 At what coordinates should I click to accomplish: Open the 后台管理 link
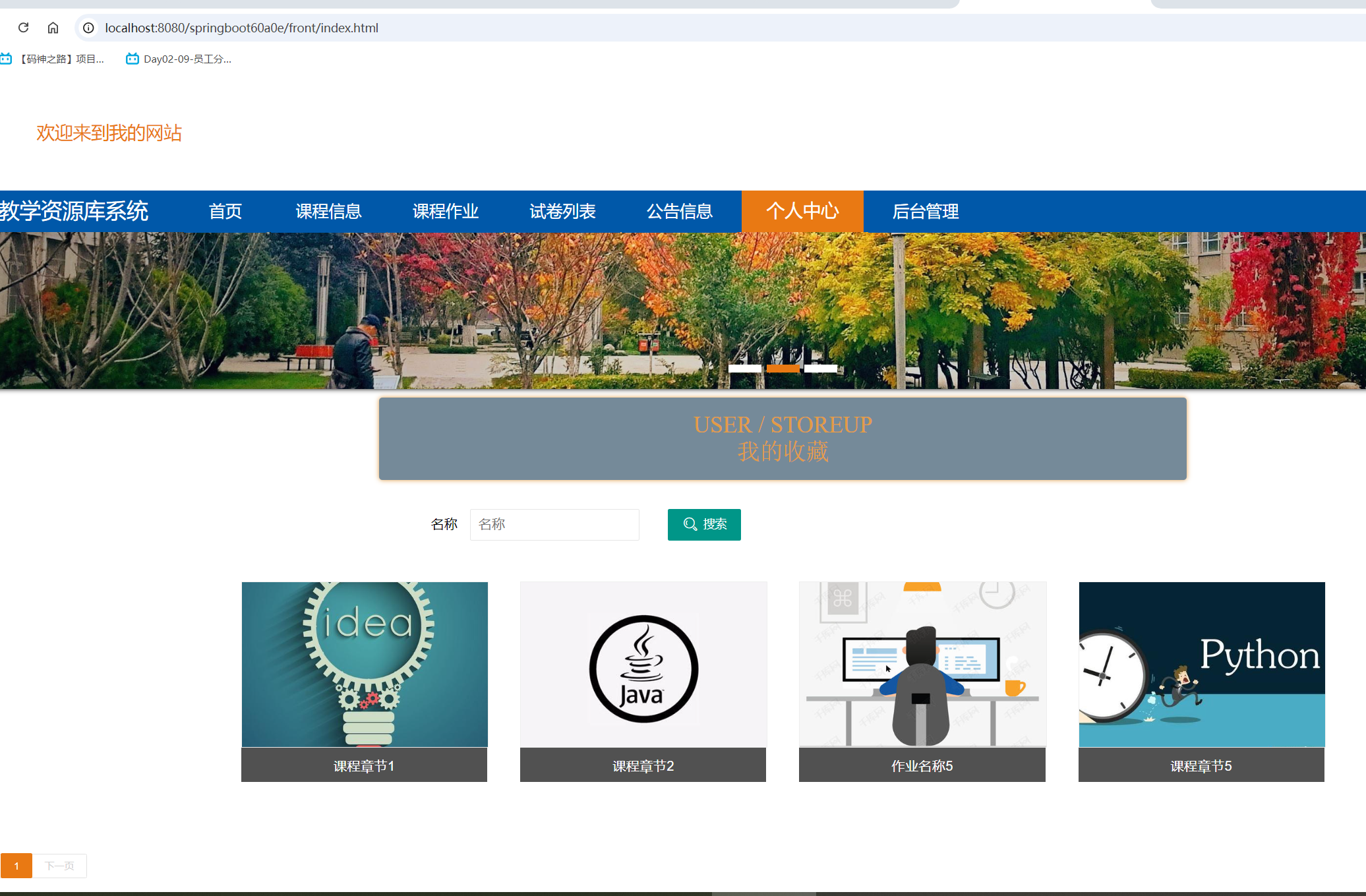click(926, 212)
